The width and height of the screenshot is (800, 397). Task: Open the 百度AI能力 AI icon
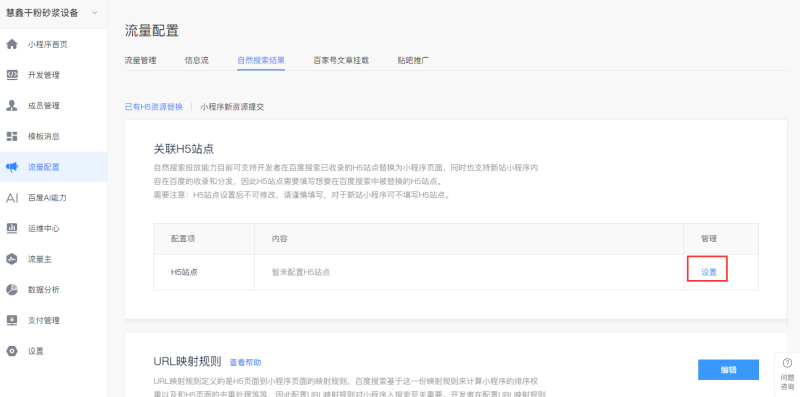[12, 198]
